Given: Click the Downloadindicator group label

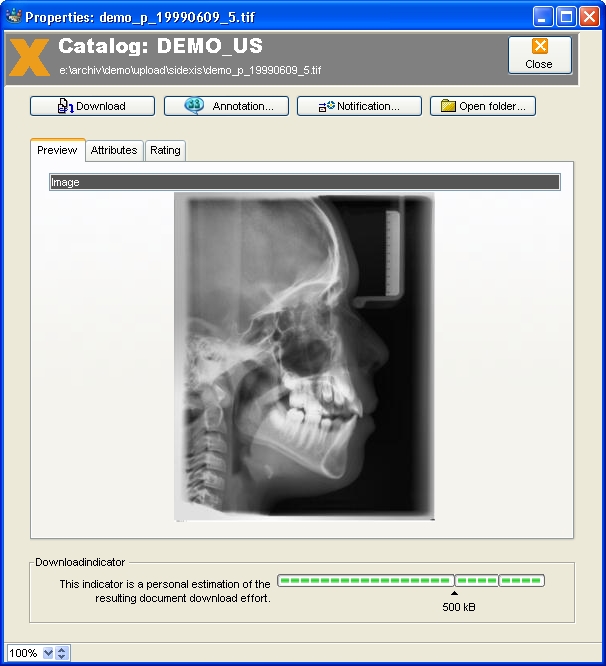Looking at the screenshot, I should (80, 562).
